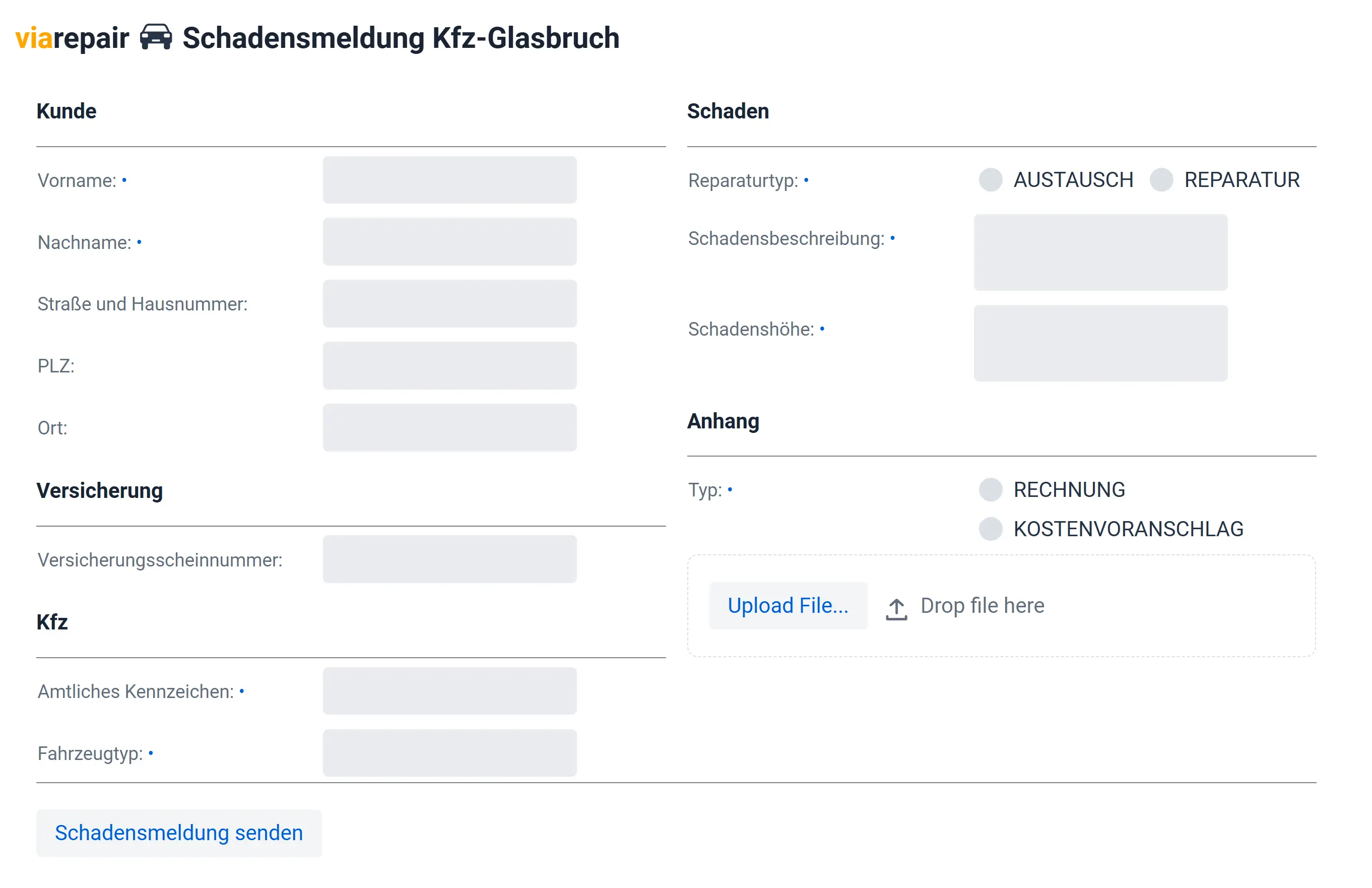Click the Versicherung section heading

pos(100,491)
